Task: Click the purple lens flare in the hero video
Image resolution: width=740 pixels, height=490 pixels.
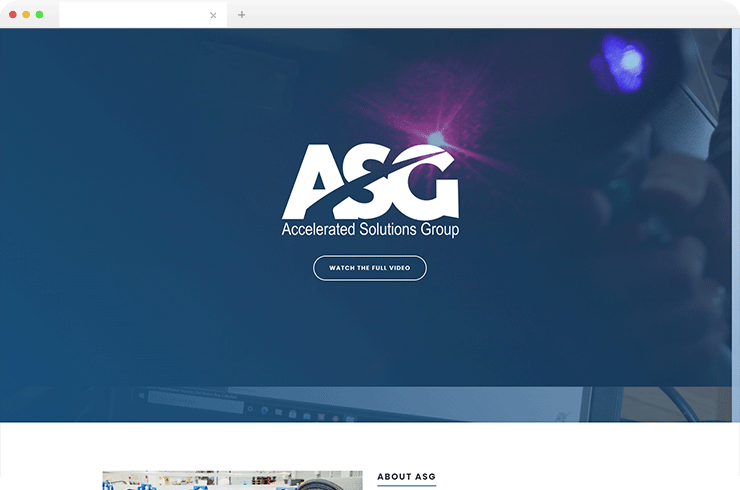Action: click(436, 137)
